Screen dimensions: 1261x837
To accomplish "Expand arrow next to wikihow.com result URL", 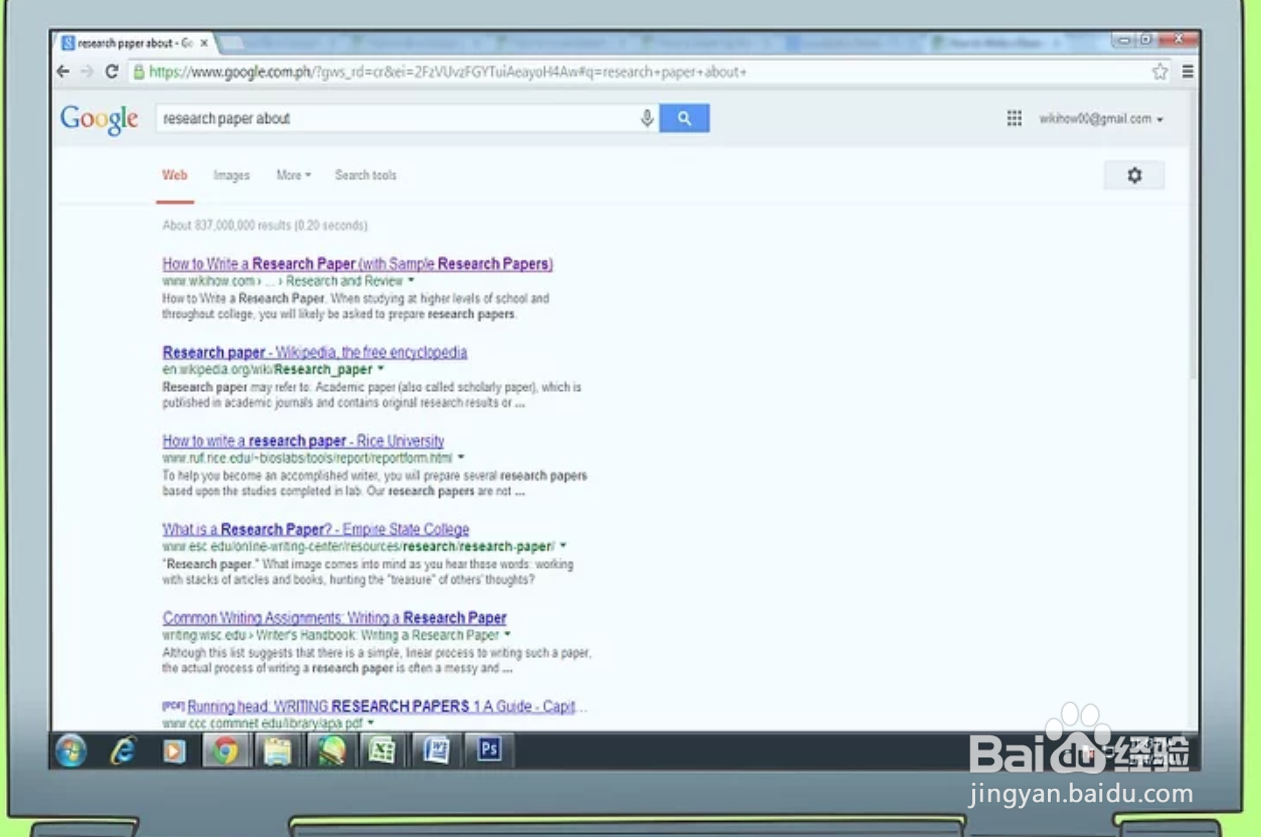I will pos(411,281).
